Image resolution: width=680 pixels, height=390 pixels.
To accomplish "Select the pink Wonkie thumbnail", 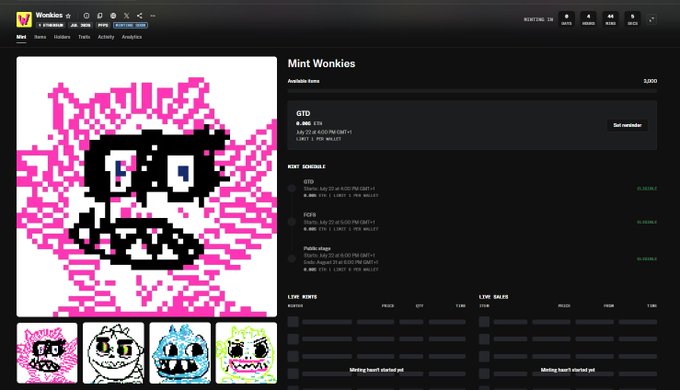I will click(47, 353).
